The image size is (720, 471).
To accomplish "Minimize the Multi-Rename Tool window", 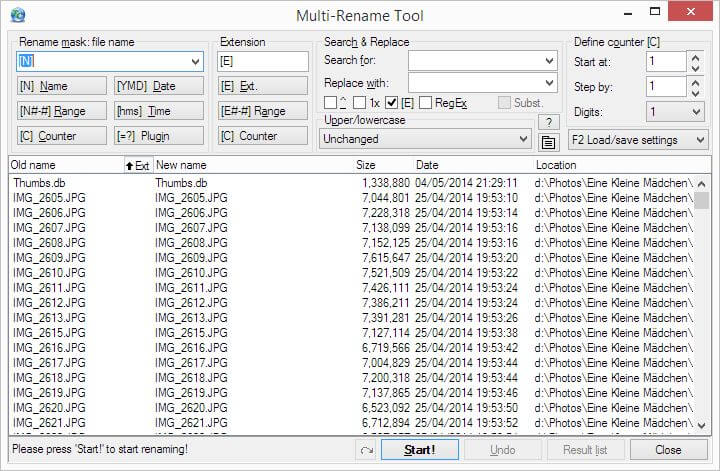I will 628,13.
